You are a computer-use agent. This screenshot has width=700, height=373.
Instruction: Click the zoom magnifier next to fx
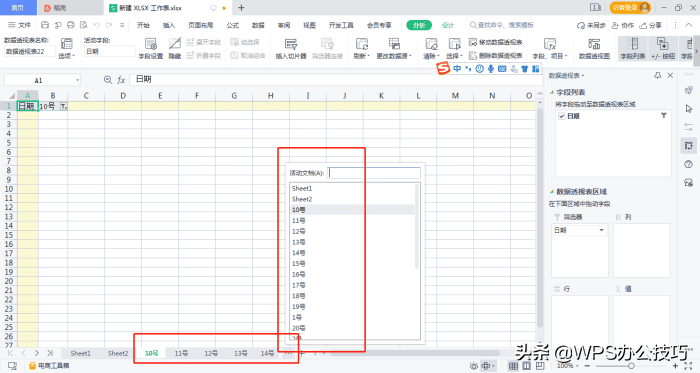click(x=108, y=80)
